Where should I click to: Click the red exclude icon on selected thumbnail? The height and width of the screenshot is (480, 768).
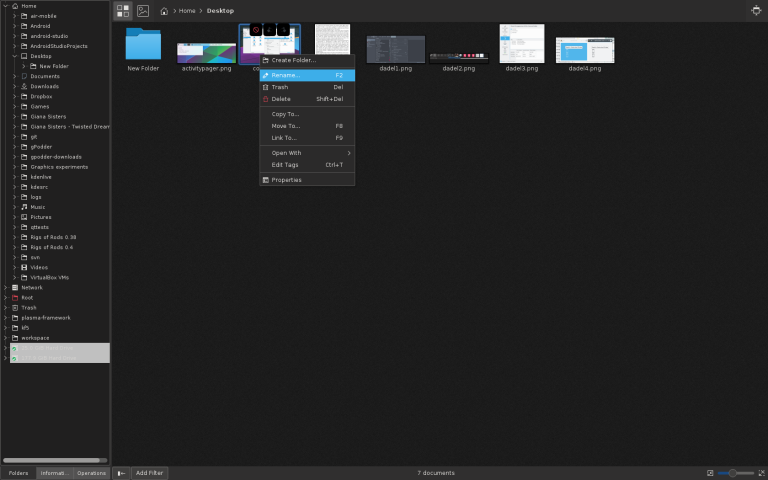pyautogui.click(x=256, y=30)
